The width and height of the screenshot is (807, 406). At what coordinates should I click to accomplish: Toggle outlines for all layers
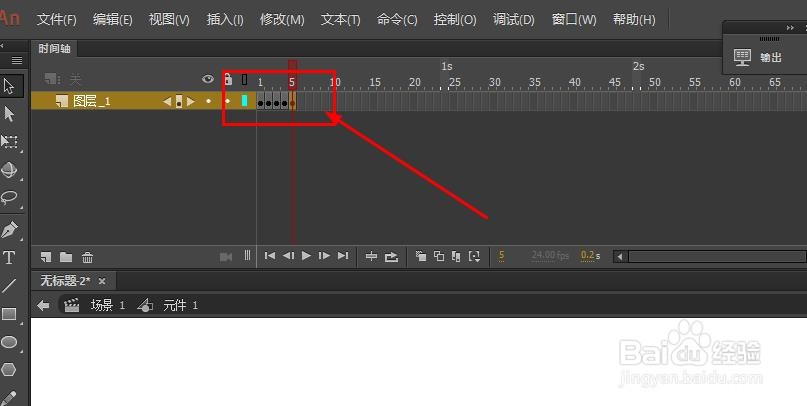tap(244, 79)
